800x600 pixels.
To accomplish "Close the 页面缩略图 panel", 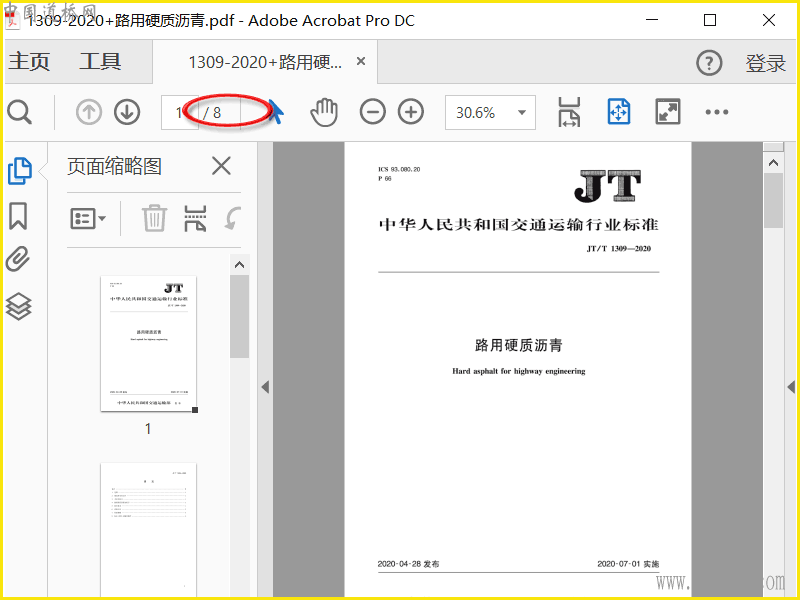I will pos(221,166).
